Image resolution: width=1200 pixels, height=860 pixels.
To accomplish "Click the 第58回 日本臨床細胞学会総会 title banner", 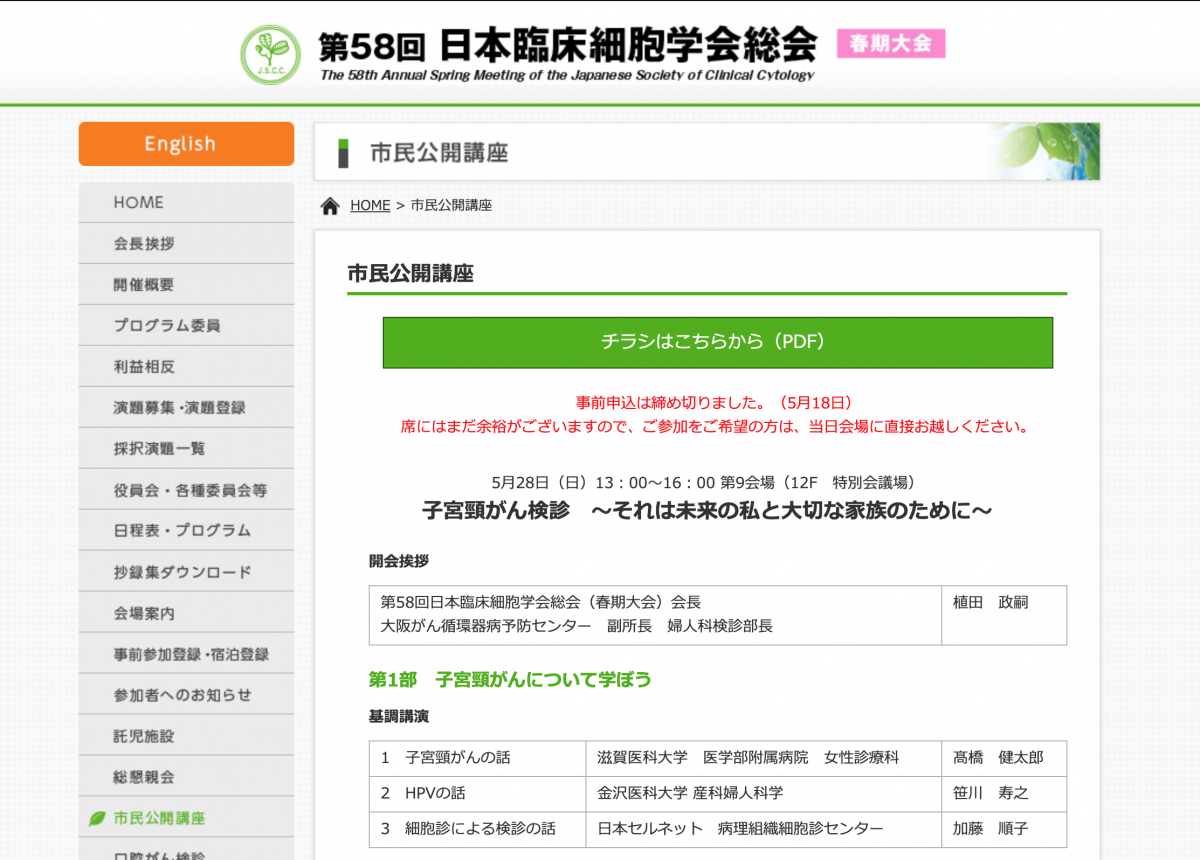I will [567, 52].
